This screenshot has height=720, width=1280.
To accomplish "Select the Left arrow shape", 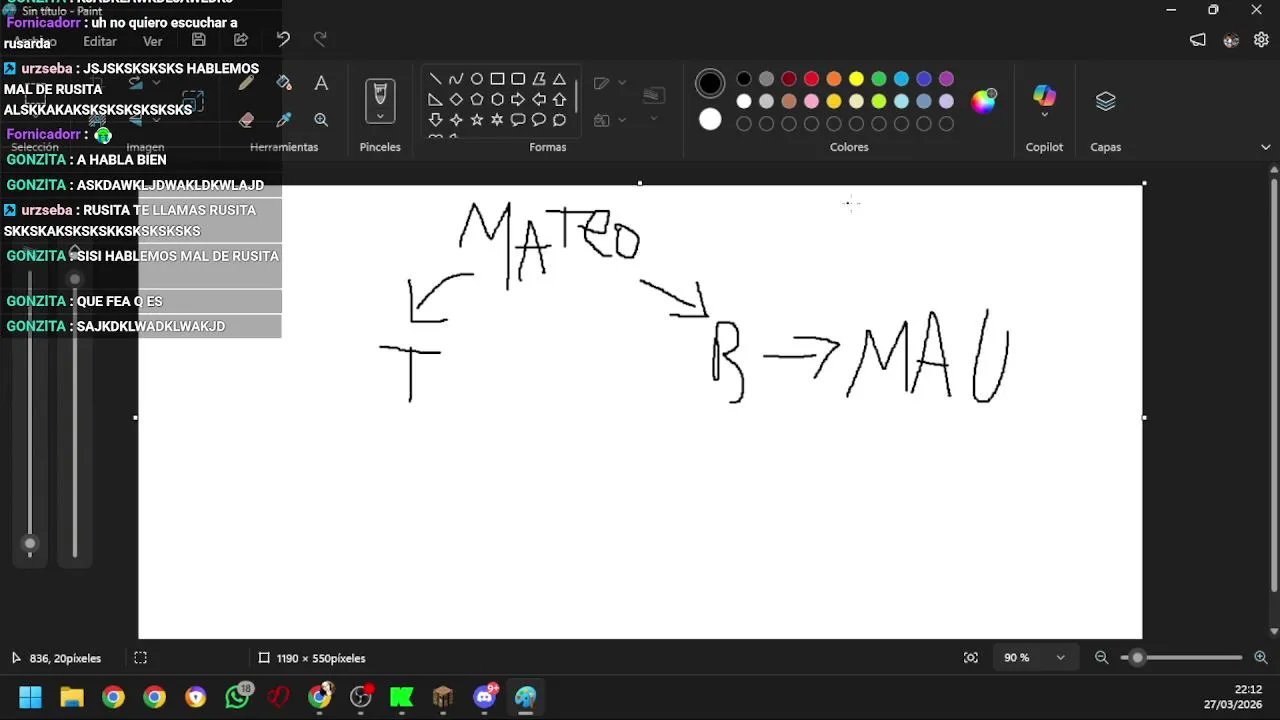I will 539,100.
